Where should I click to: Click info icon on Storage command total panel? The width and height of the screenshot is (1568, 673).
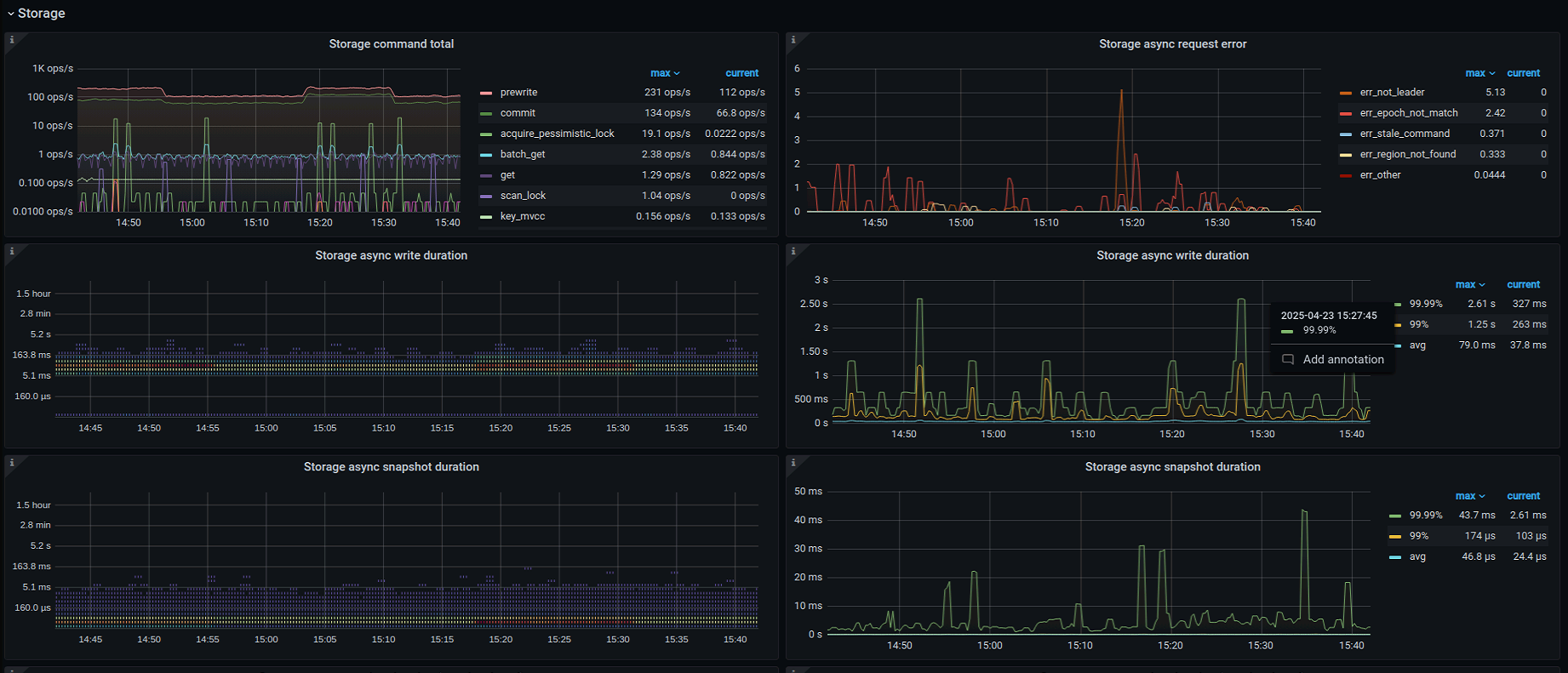point(12,40)
